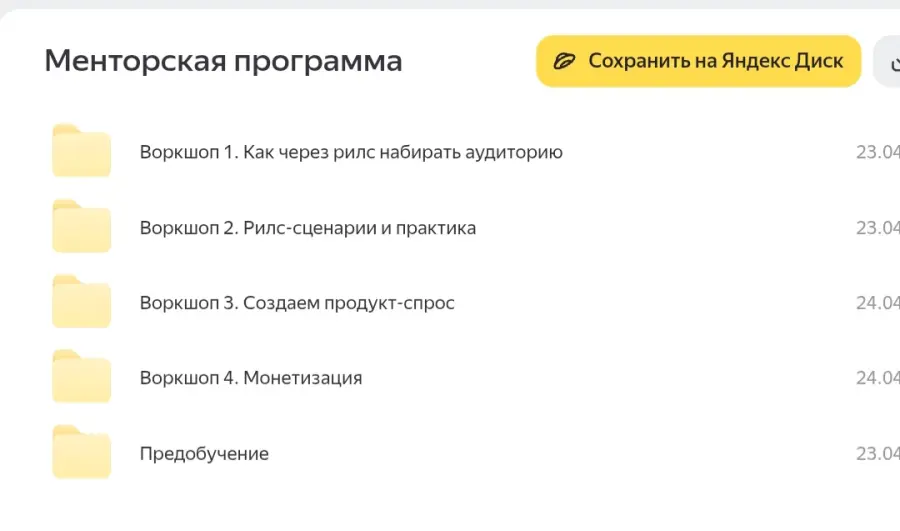900x531 pixels.
Task: Click the date of Воркшоп 4 row
Action: (x=877, y=378)
